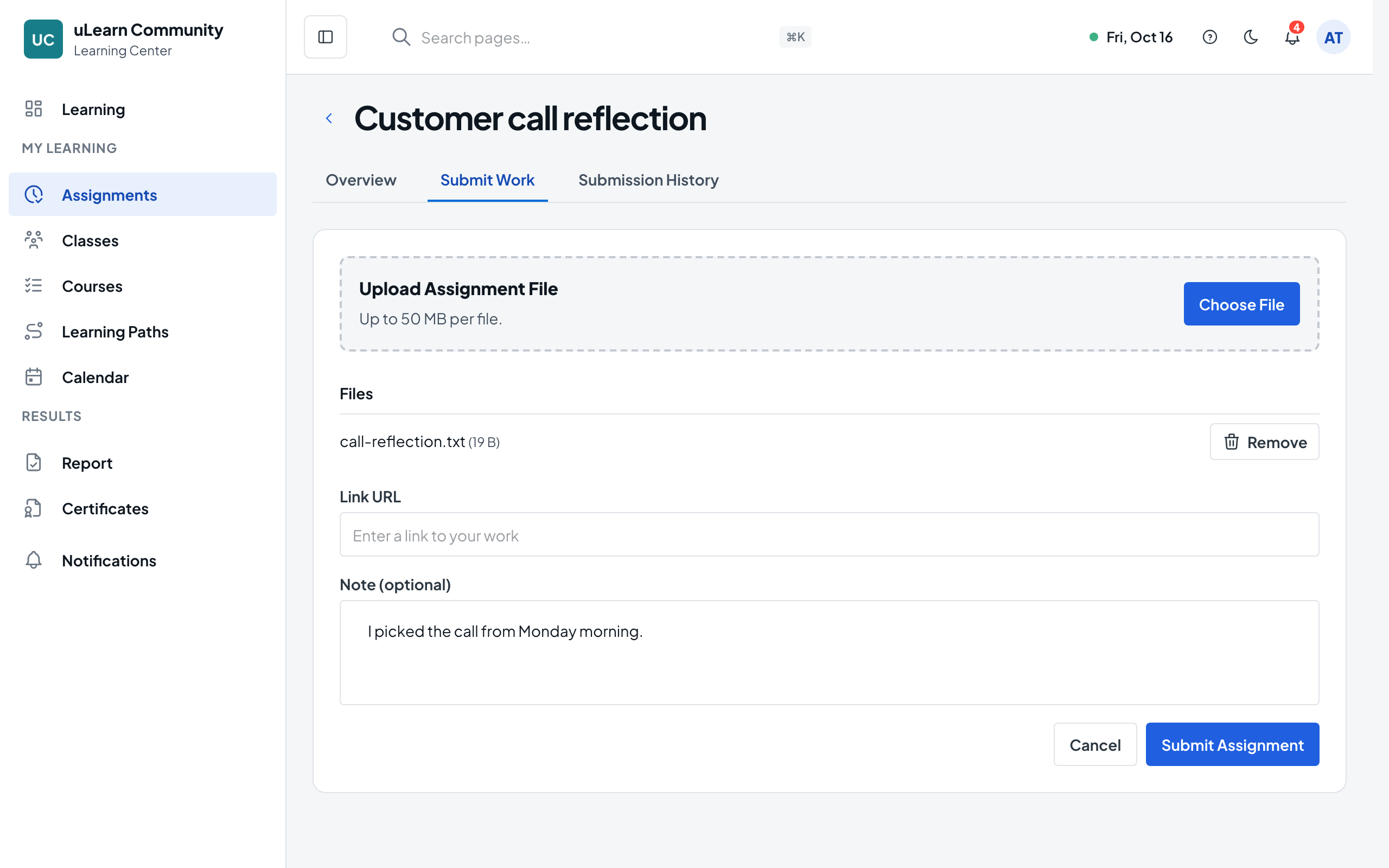Viewport: 1389px width, 868px height.
Task: Open Classes in the sidebar
Action: click(x=142, y=240)
